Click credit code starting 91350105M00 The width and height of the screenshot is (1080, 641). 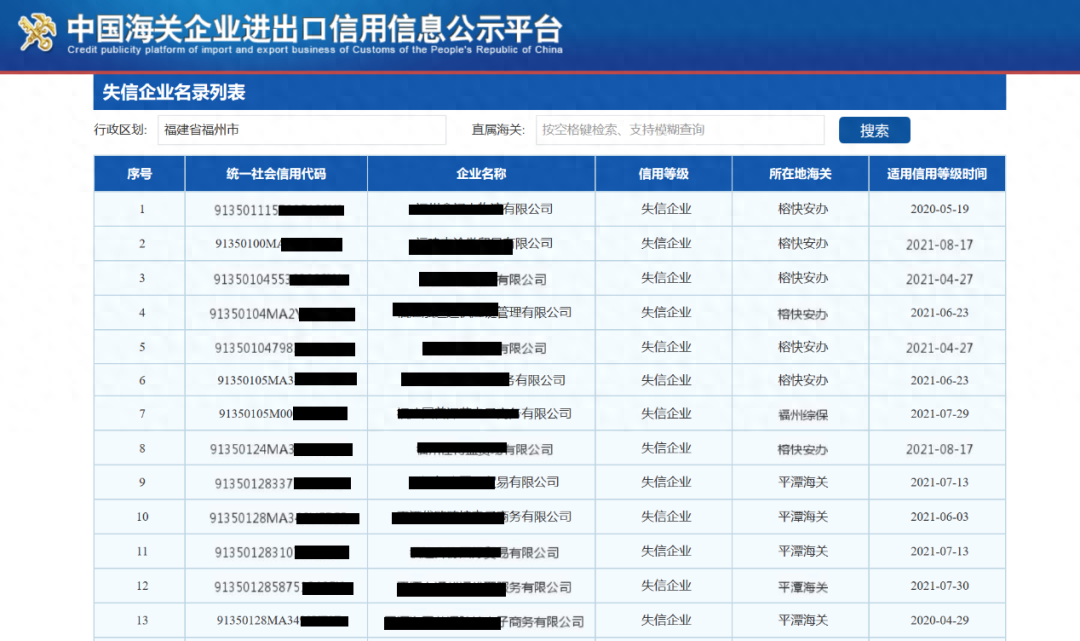pyautogui.click(x=283, y=413)
